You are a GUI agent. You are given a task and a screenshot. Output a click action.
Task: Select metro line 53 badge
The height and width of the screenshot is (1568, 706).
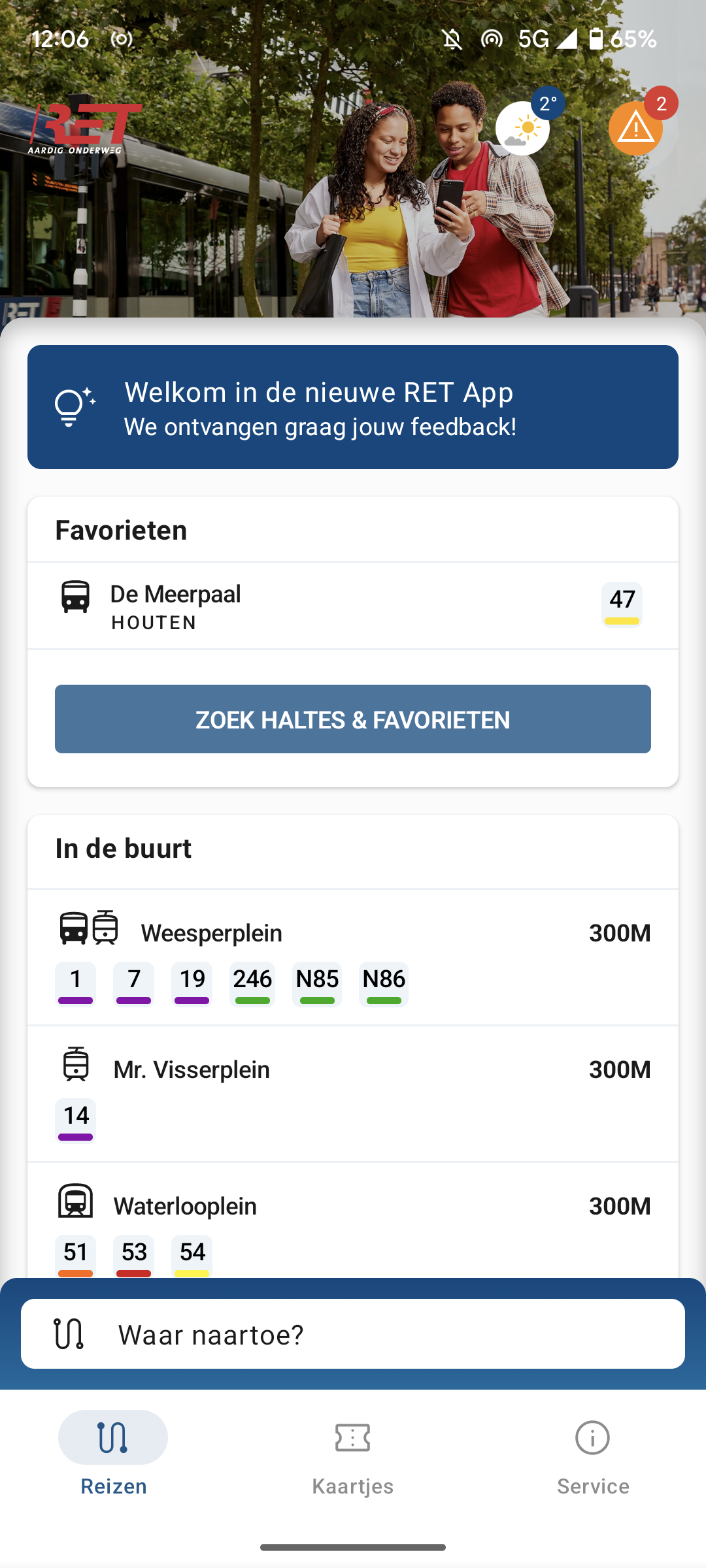click(134, 1254)
